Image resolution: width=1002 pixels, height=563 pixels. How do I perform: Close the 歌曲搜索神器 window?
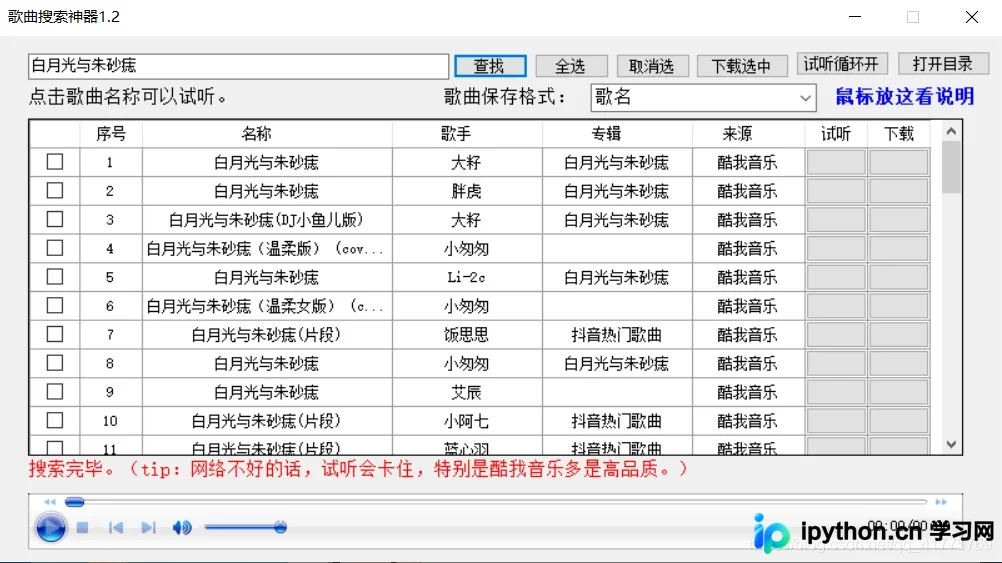point(972,17)
